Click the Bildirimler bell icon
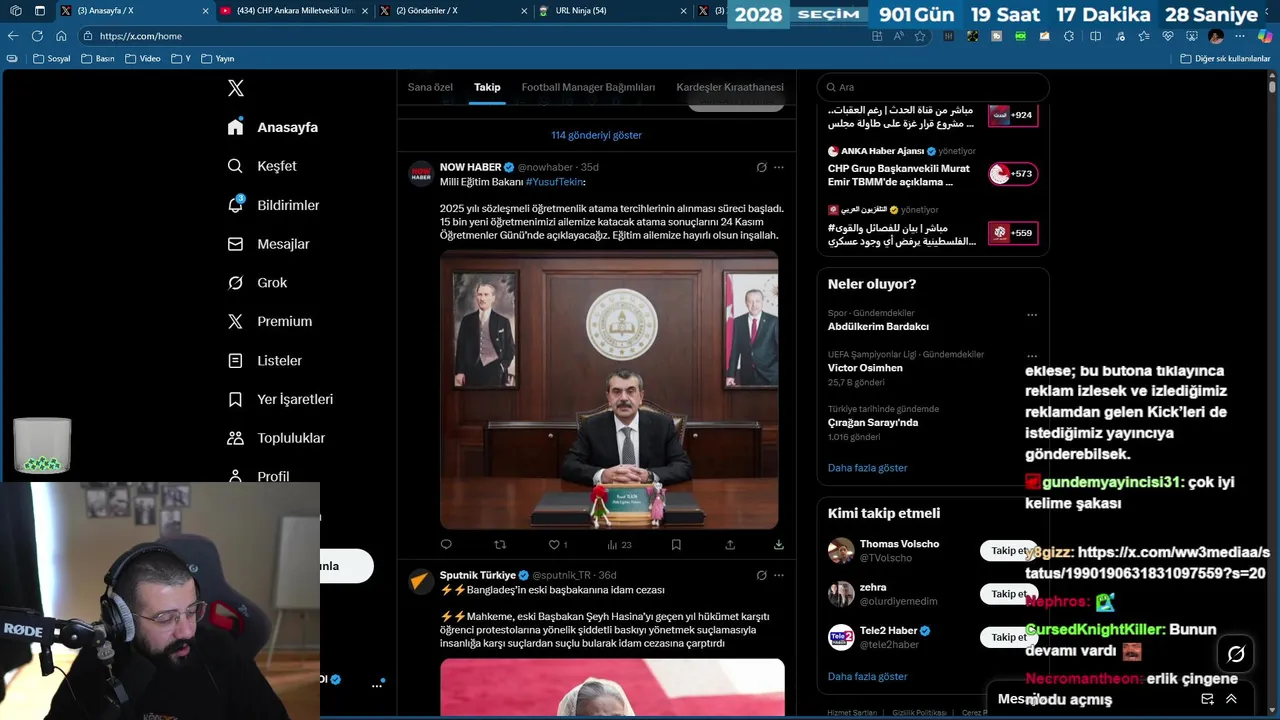This screenshot has height=720, width=1280. 235,205
